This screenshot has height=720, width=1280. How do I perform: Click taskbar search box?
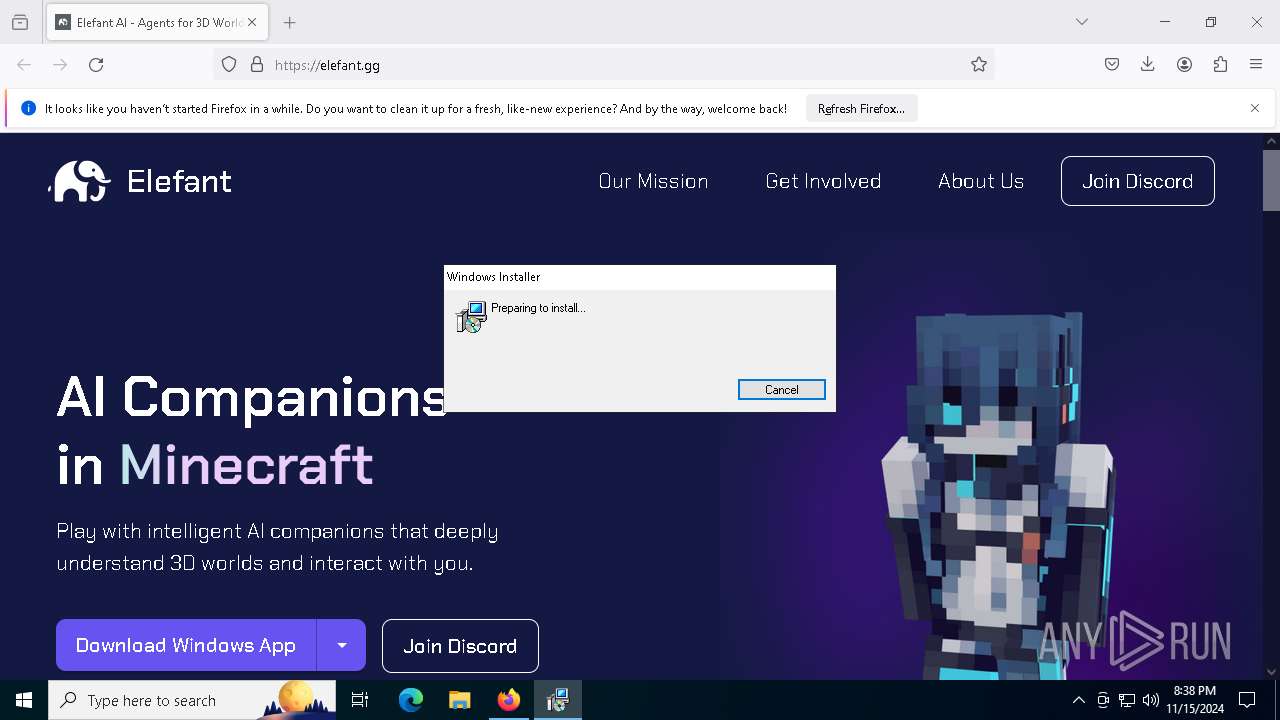192,700
